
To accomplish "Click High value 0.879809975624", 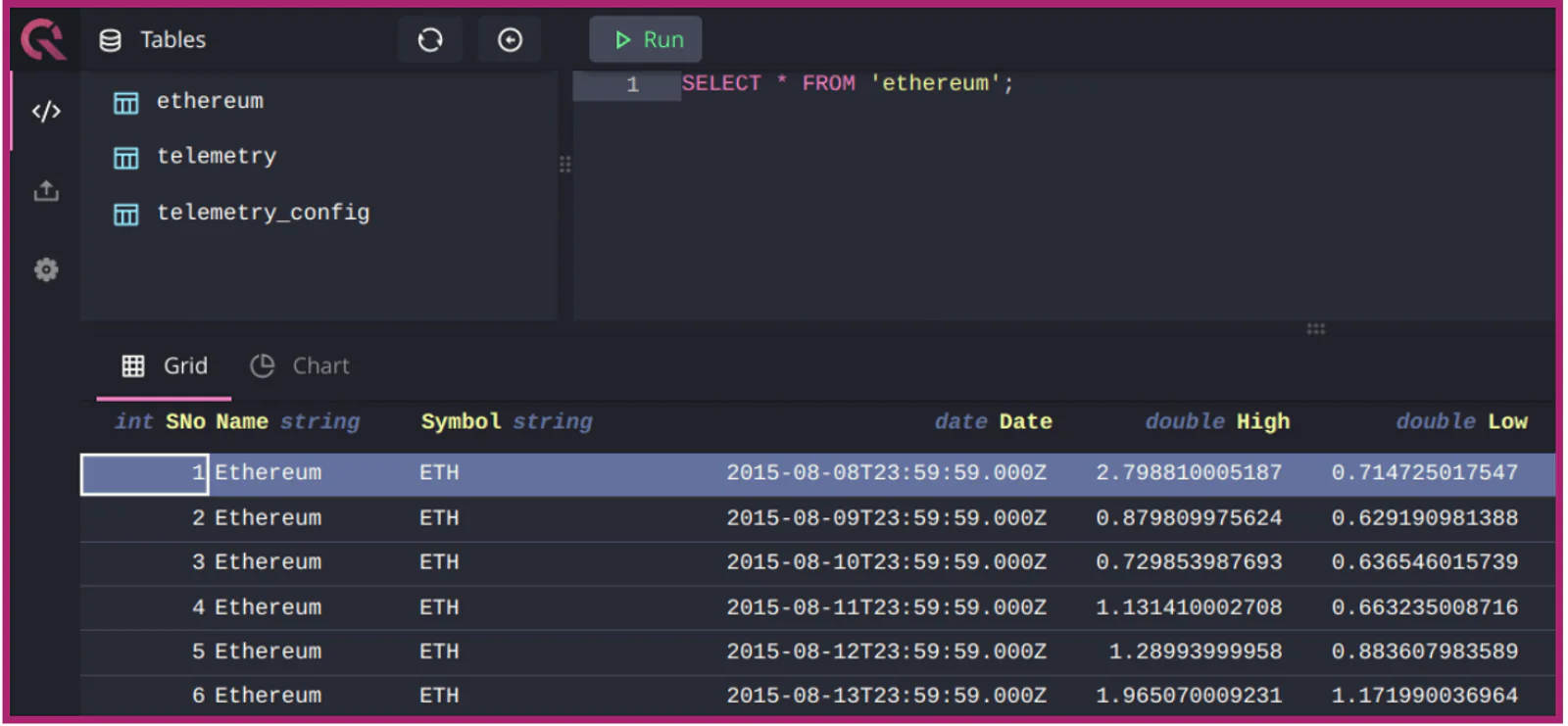I will (x=1189, y=518).
